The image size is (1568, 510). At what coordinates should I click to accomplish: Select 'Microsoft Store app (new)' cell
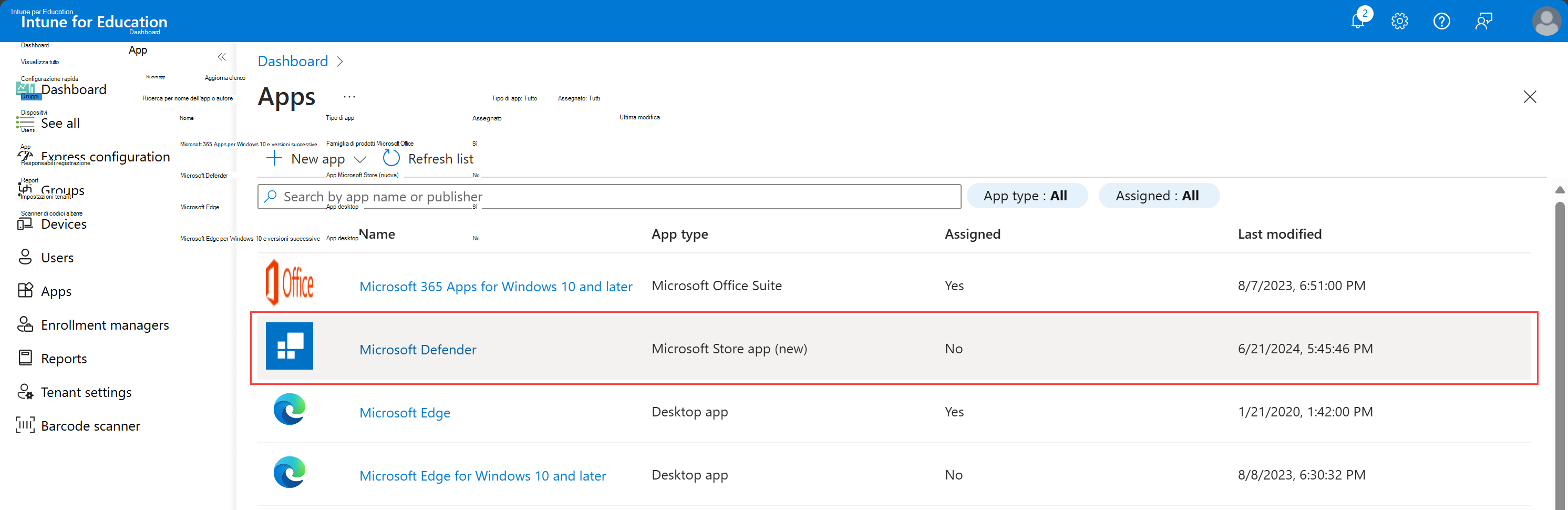[x=729, y=349]
